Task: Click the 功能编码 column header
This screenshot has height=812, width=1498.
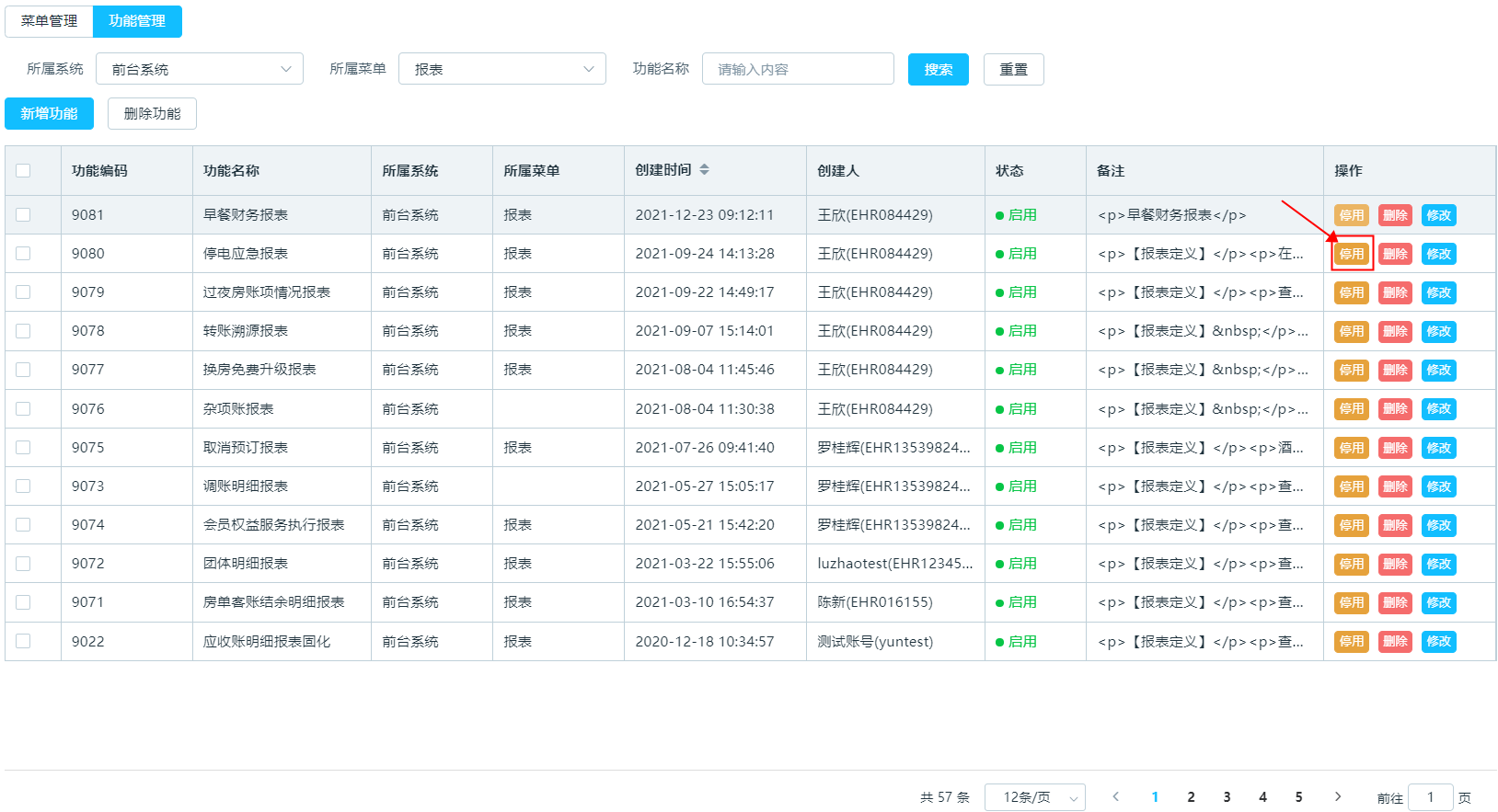Action: [x=99, y=170]
